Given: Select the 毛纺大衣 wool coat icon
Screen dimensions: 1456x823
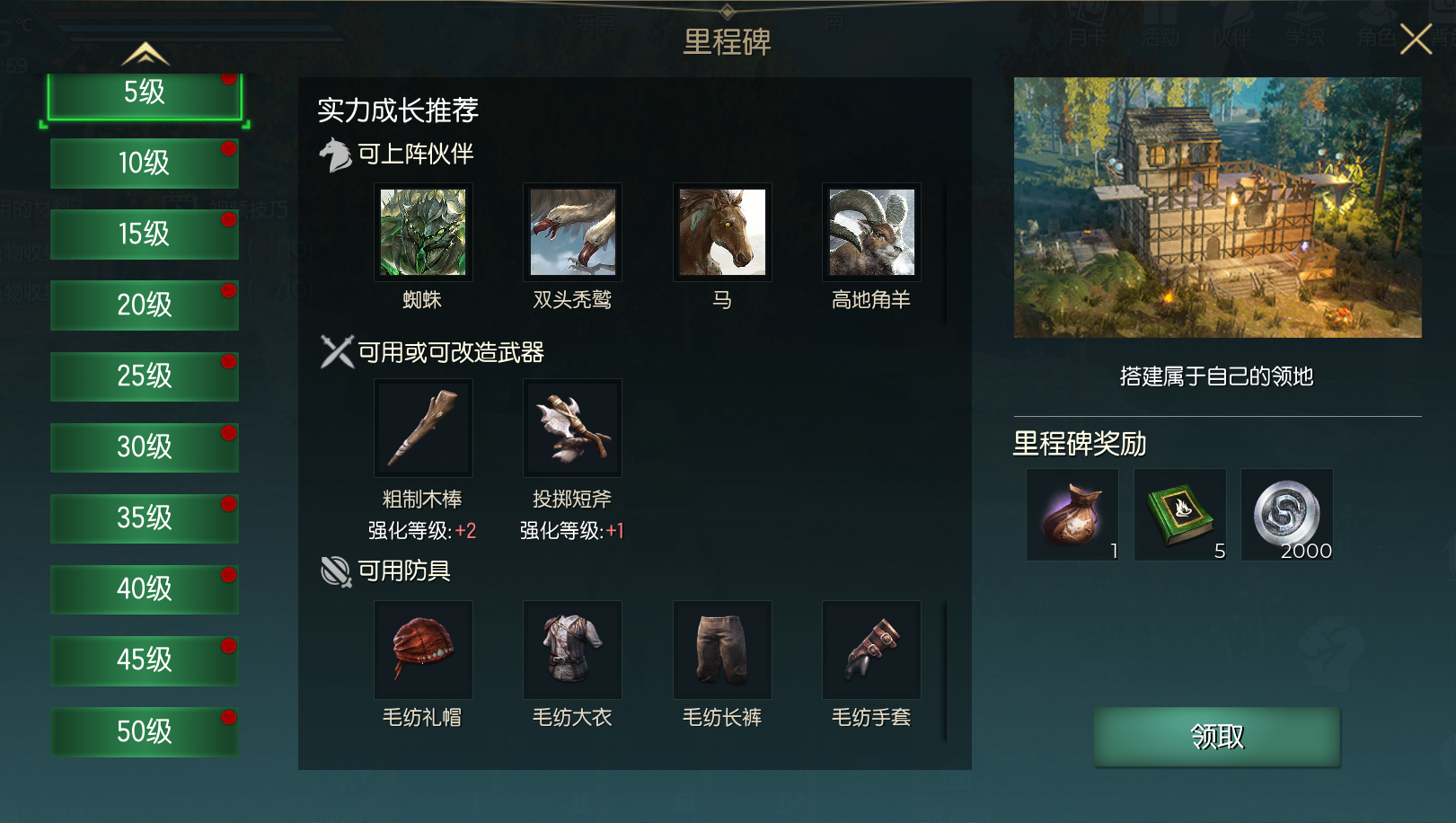Looking at the screenshot, I should click(572, 650).
